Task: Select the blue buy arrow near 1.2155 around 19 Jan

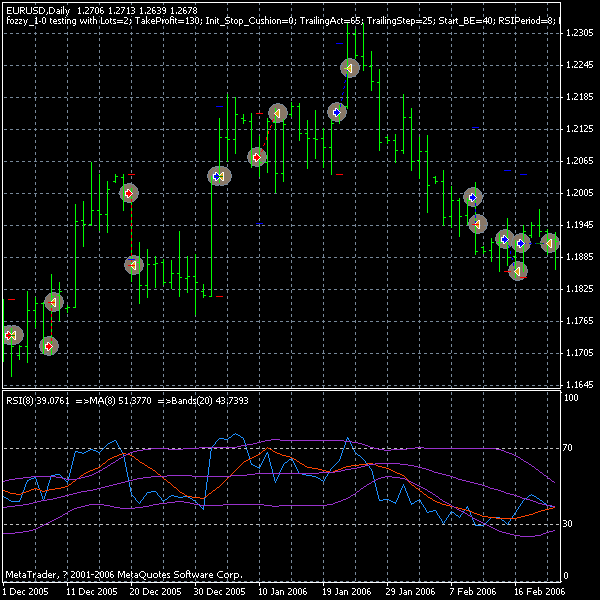Action: click(337, 112)
